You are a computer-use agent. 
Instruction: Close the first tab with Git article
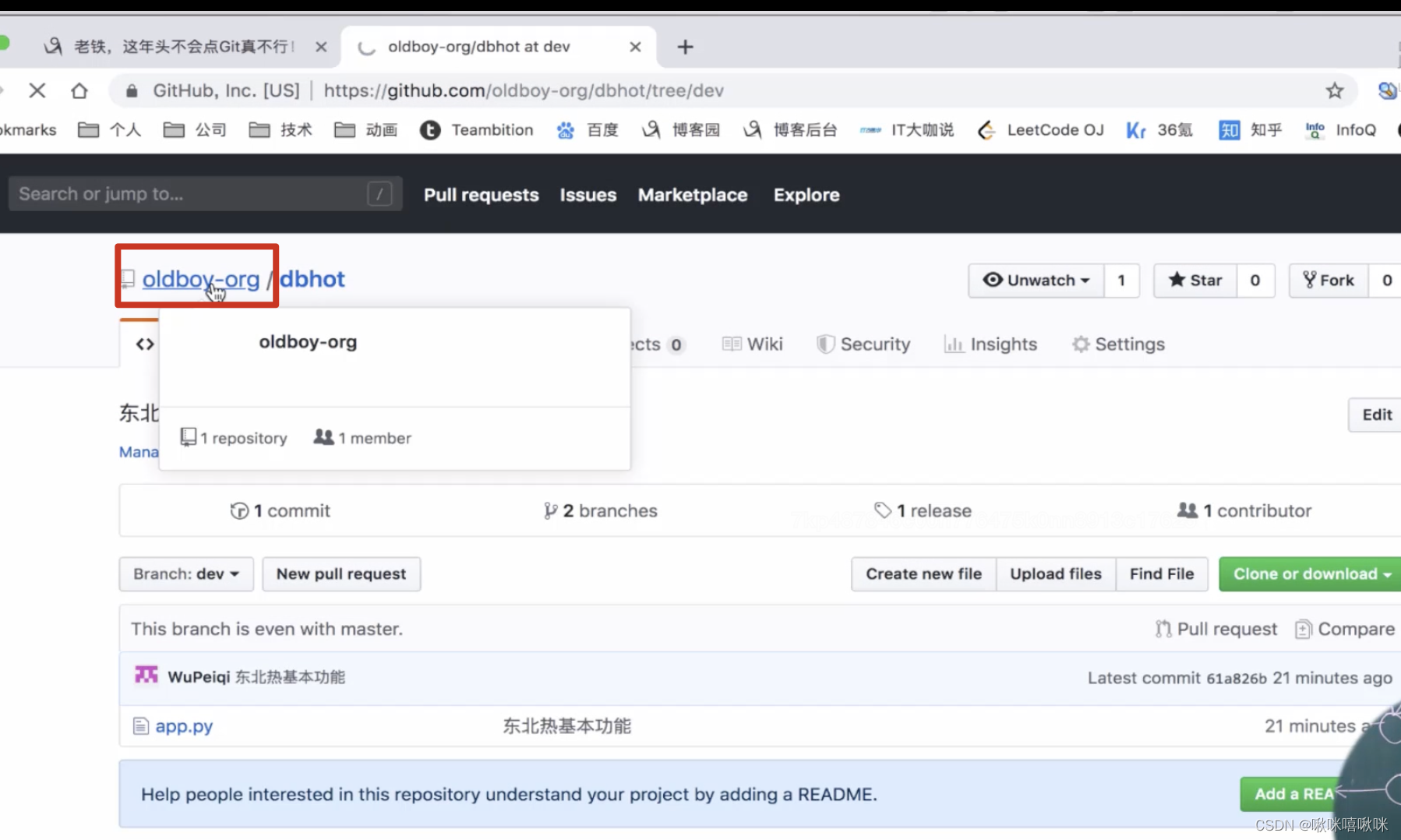coord(321,47)
